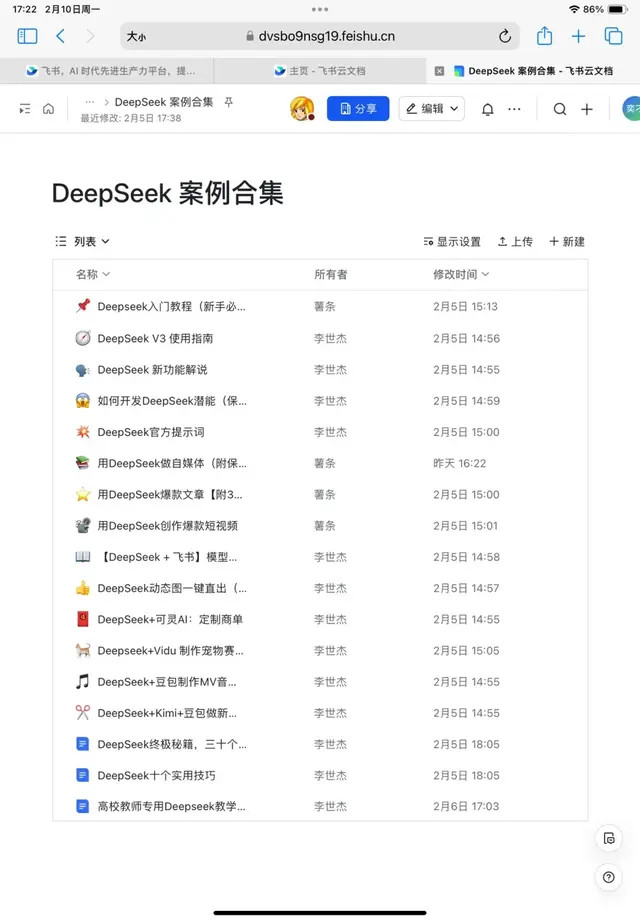Click star icon of 用DeepSeek爆款文章 row
This screenshot has height=921, width=640.
click(83, 495)
